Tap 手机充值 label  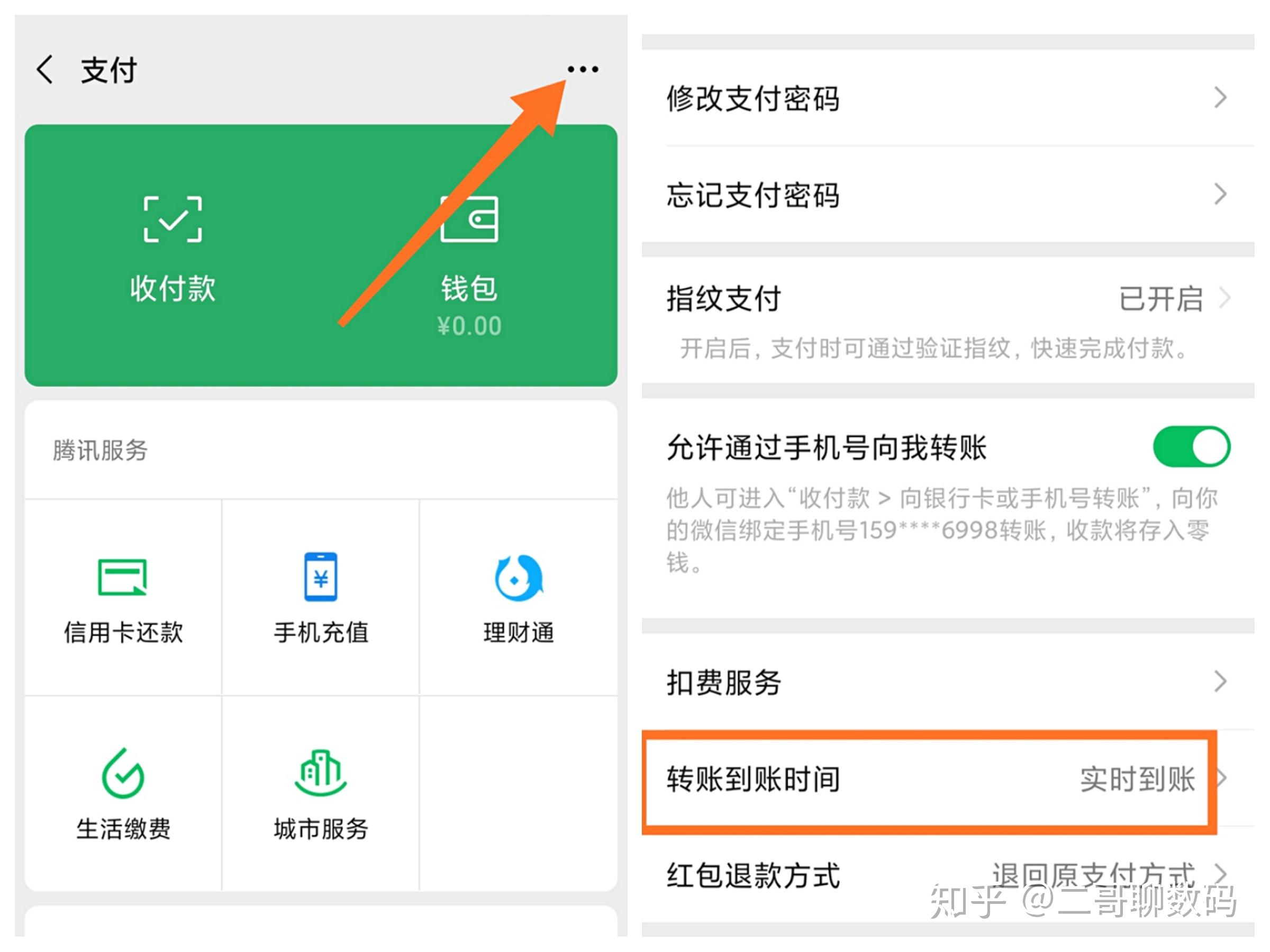coord(321,633)
